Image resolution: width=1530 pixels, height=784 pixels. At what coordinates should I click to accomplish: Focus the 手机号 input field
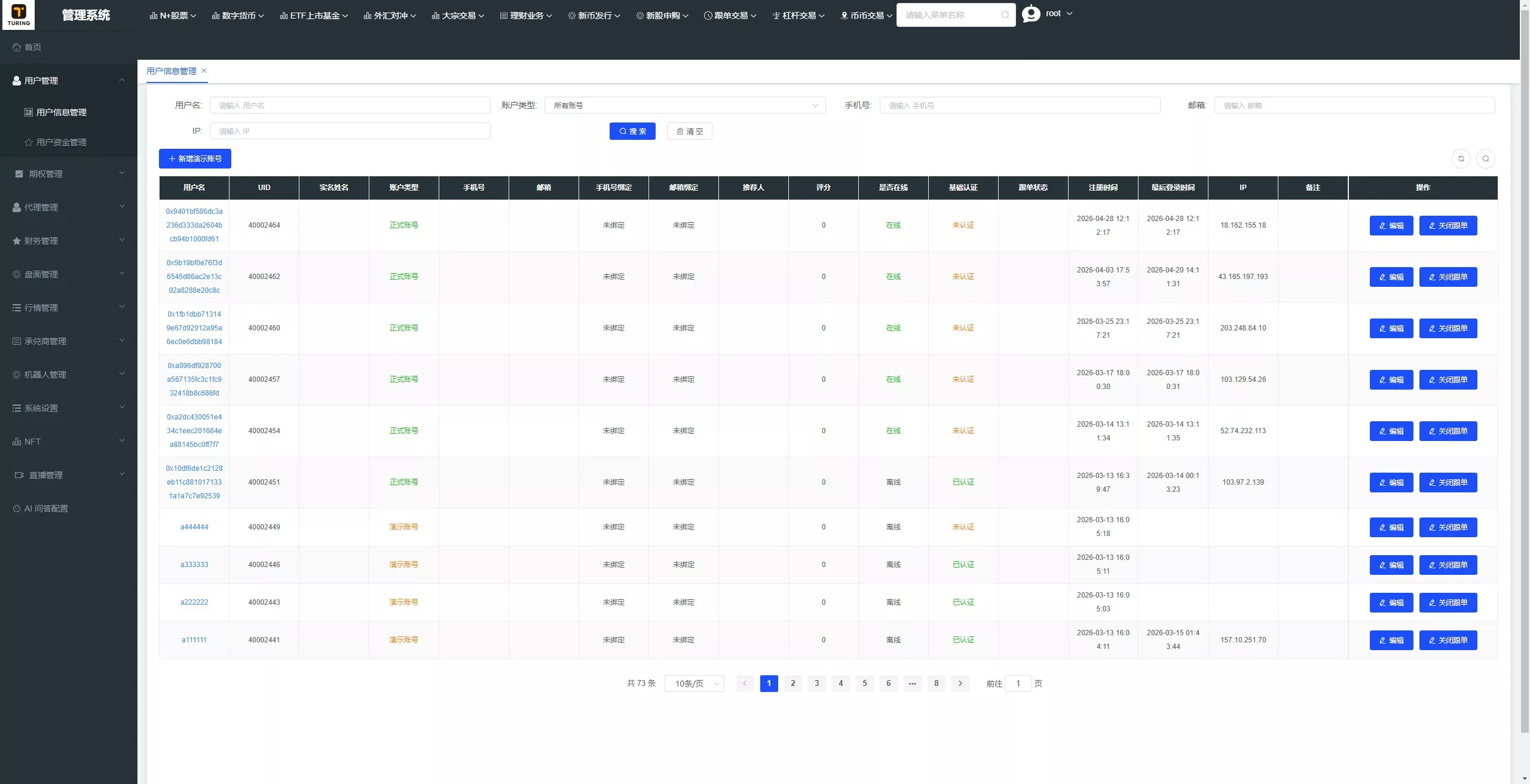1020,105
